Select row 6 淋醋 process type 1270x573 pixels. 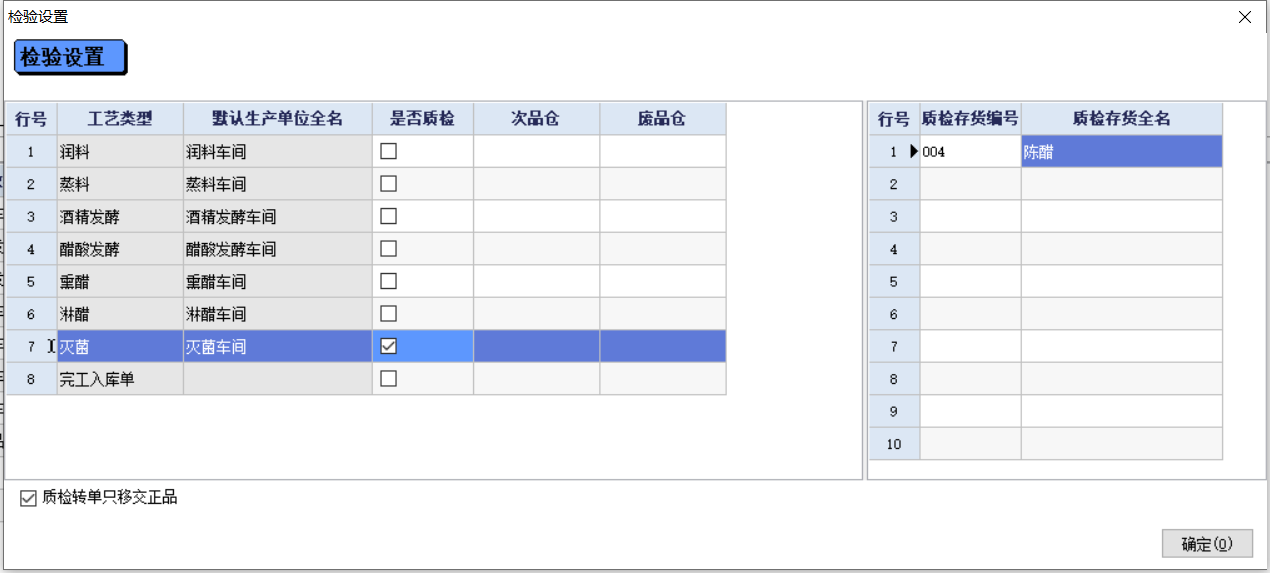120,314
